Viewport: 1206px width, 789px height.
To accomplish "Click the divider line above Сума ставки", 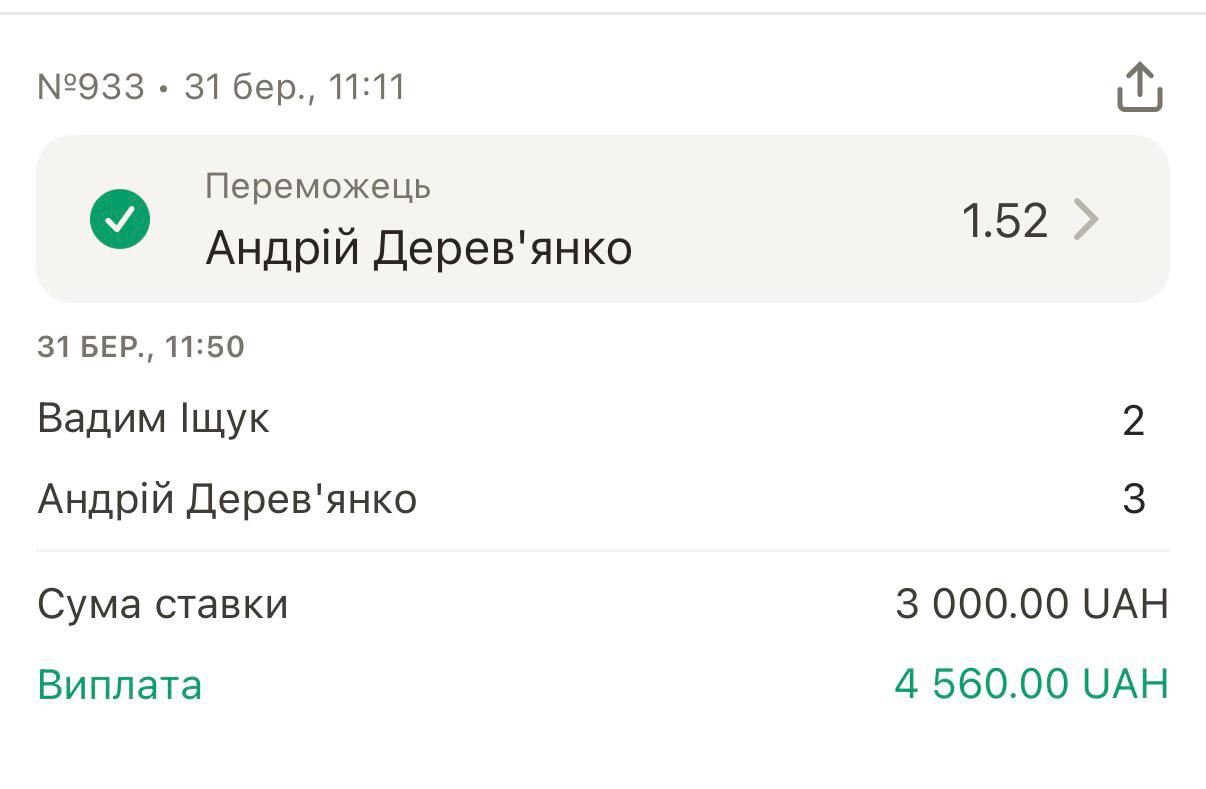I will 603,550.
